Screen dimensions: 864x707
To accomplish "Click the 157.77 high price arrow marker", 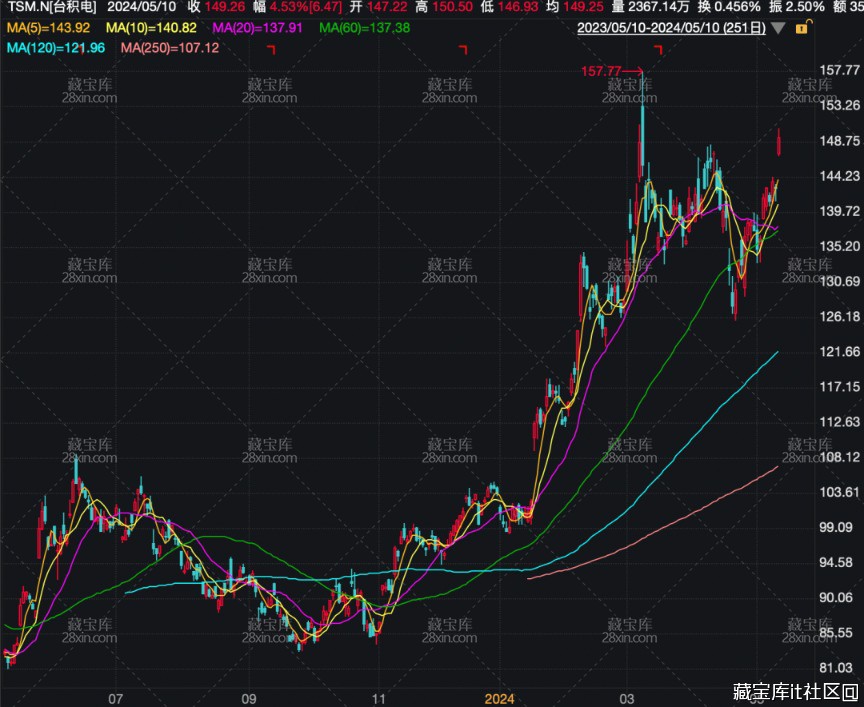I will coord(614,71).
